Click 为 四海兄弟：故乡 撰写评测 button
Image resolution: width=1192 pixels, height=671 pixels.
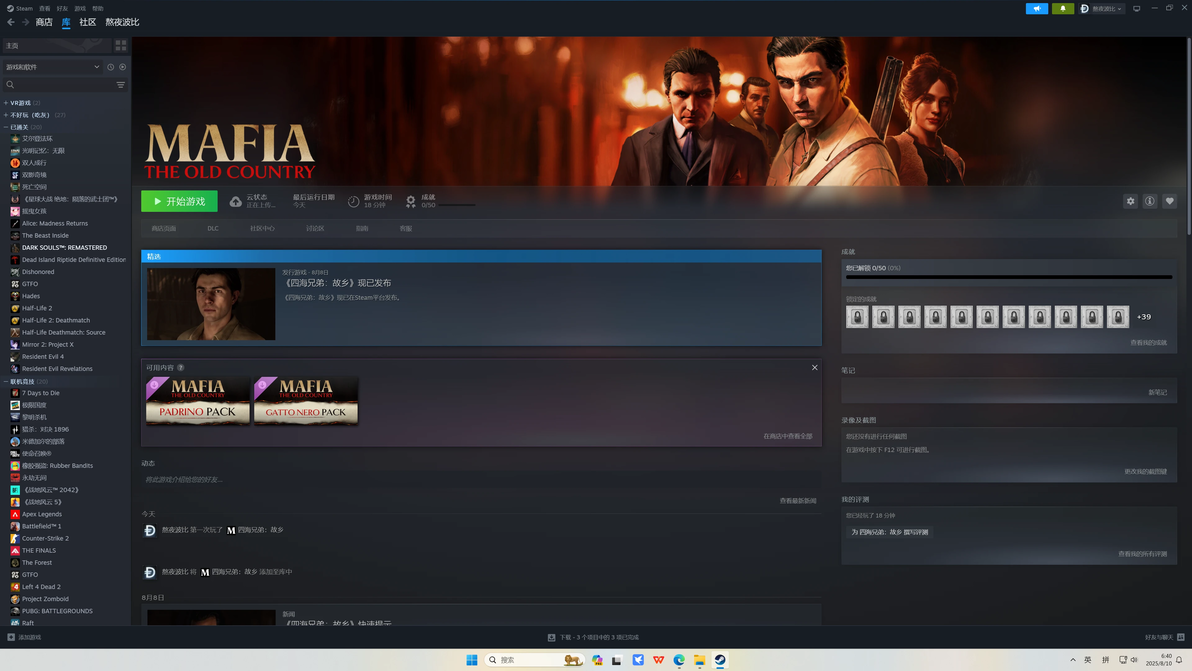[889, 532]
